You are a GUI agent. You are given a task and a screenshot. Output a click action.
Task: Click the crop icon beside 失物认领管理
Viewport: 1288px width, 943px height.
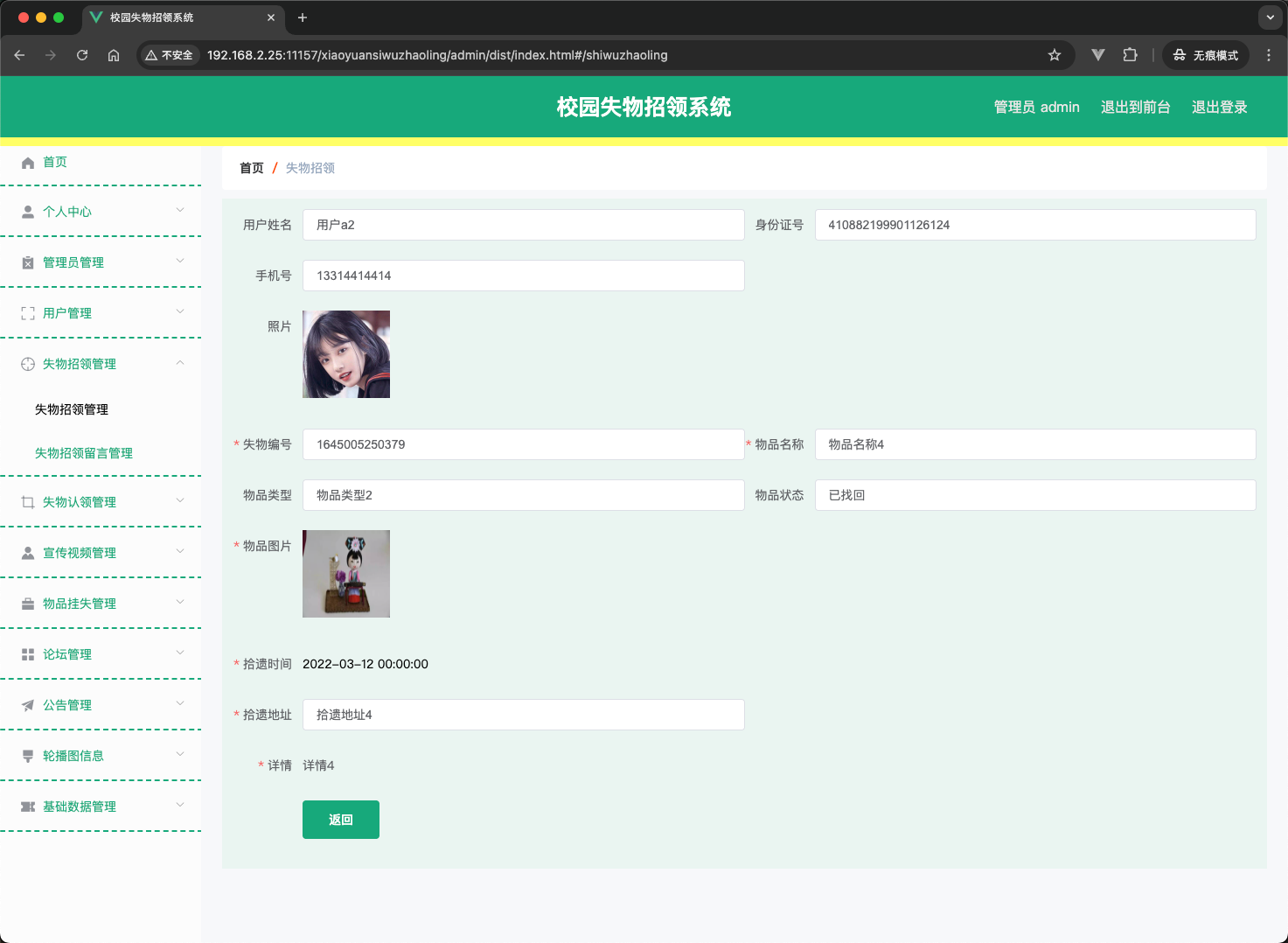pyautogui.click(x=28, y=502)
